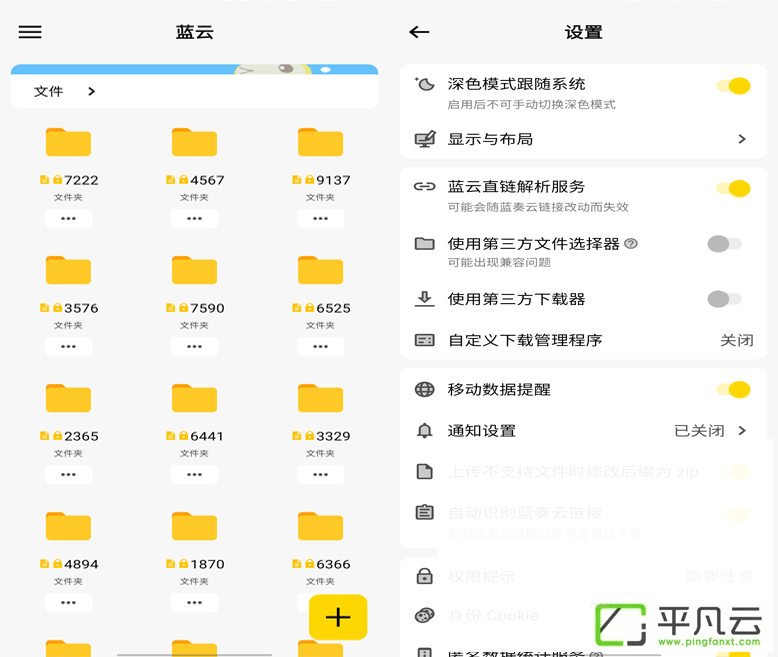Open options menu for folder 1870

(x=194, y=602)
